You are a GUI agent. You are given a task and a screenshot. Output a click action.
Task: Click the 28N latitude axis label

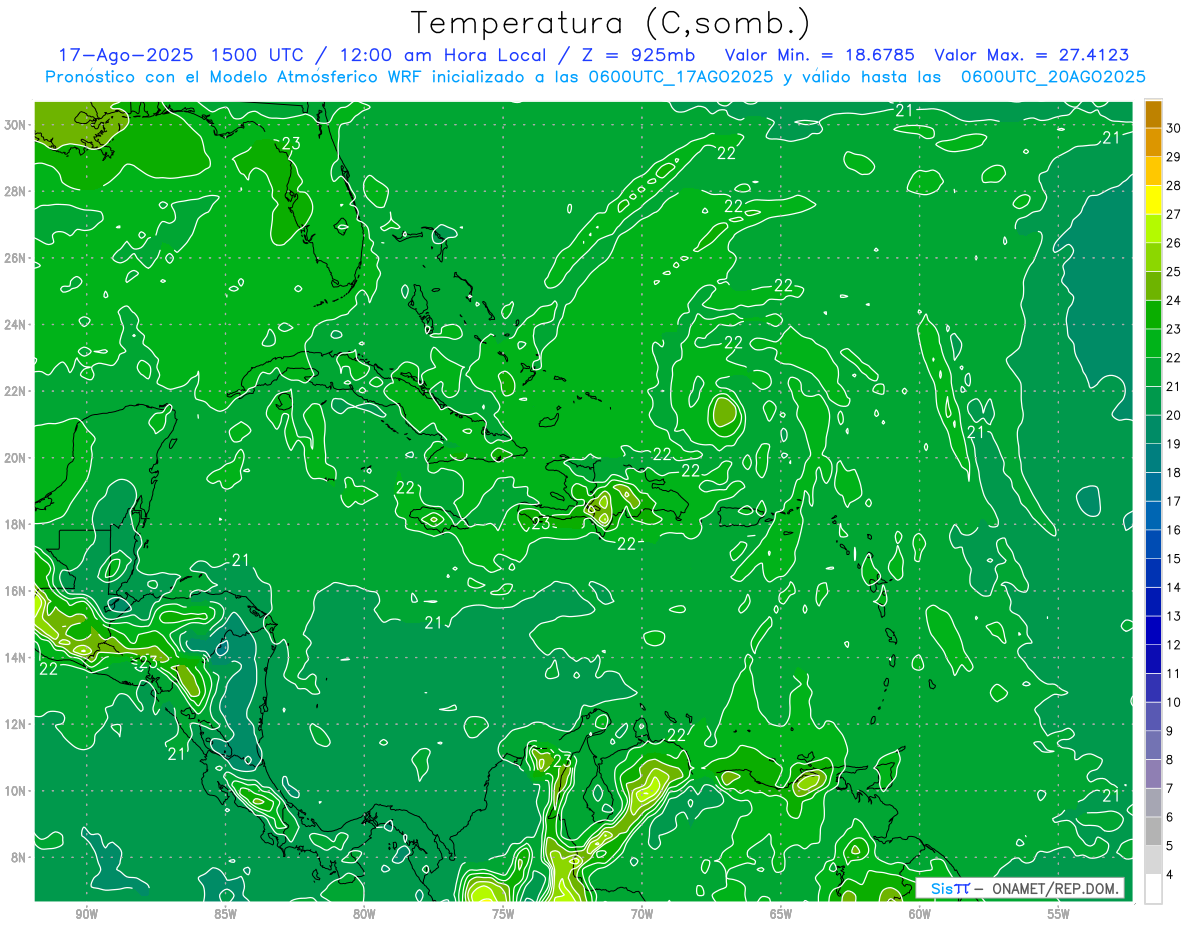(x=16, y=191)
